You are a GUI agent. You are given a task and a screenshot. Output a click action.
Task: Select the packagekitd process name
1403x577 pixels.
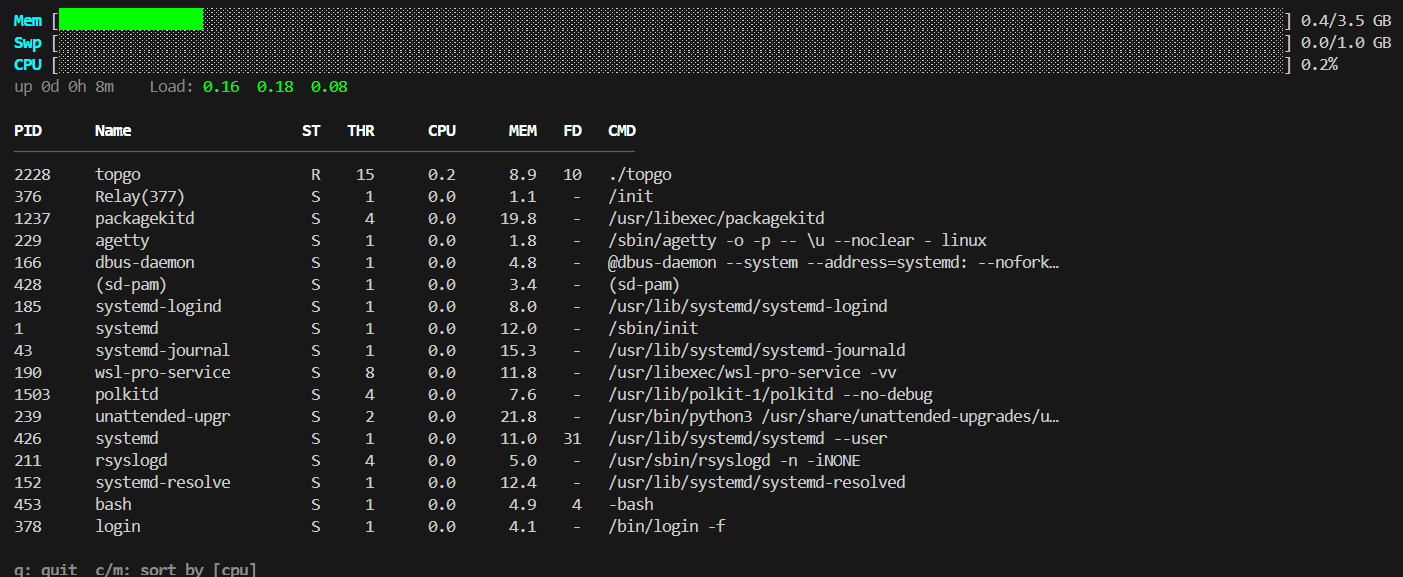tap(145, 219)
